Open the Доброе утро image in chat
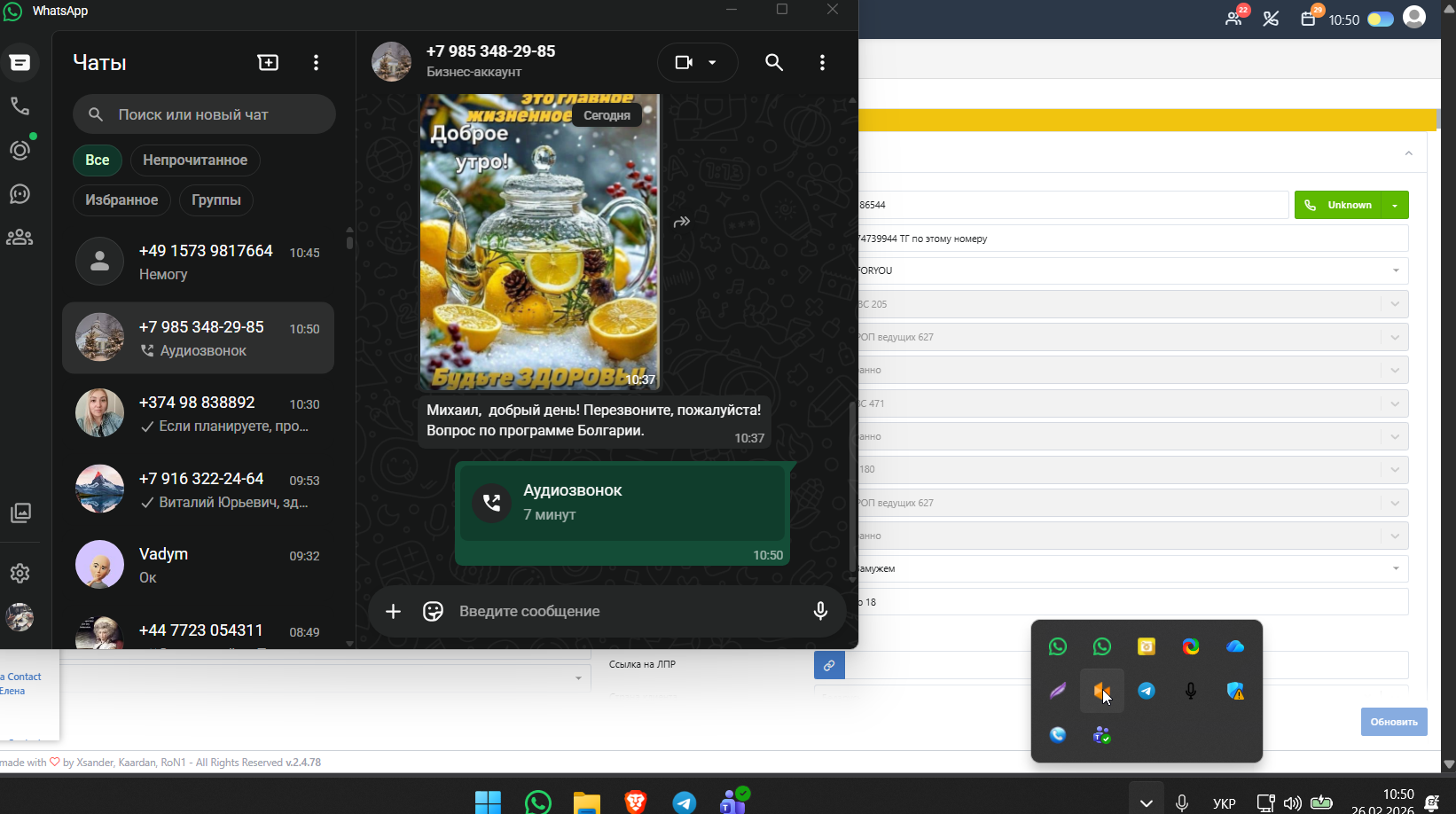The image size is (1456, 814). point(539,242)
